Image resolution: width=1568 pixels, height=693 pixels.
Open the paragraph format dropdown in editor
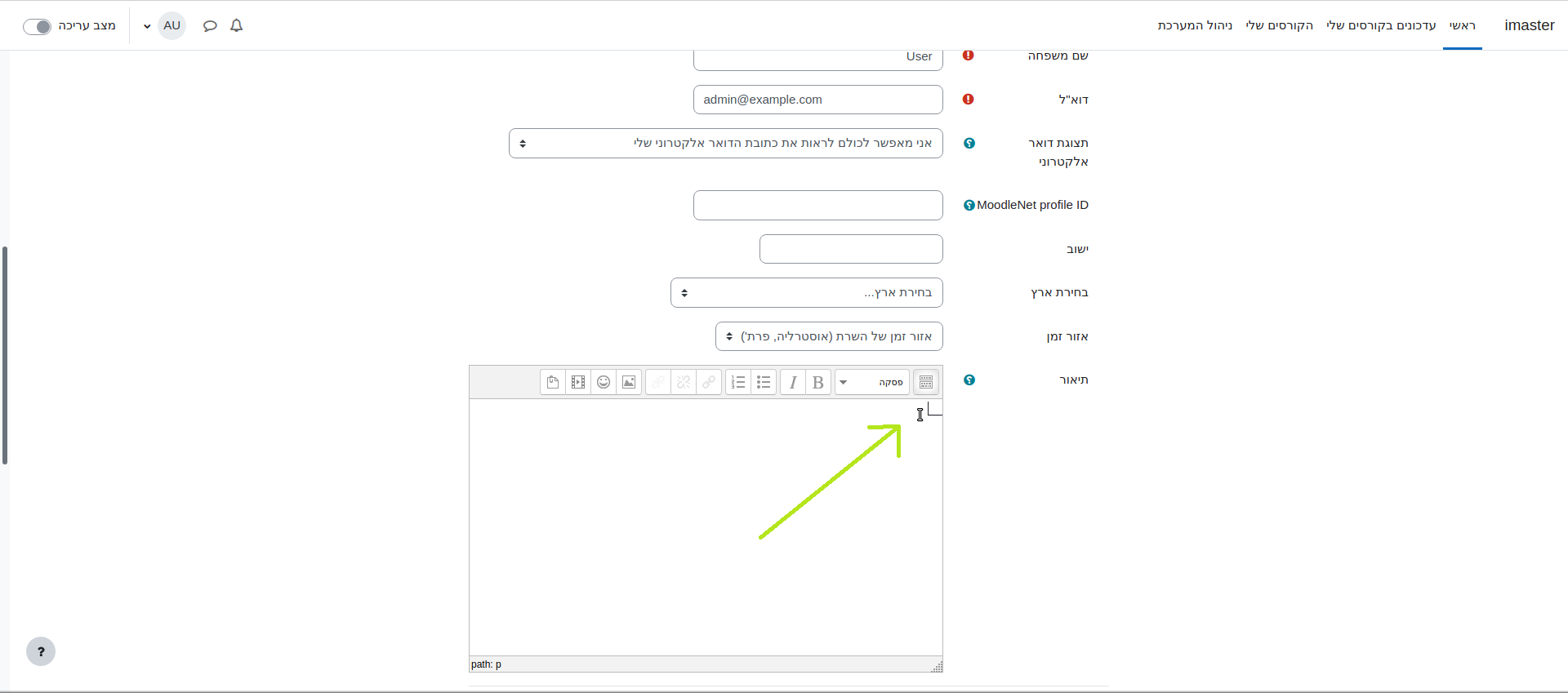coord(872,382)
